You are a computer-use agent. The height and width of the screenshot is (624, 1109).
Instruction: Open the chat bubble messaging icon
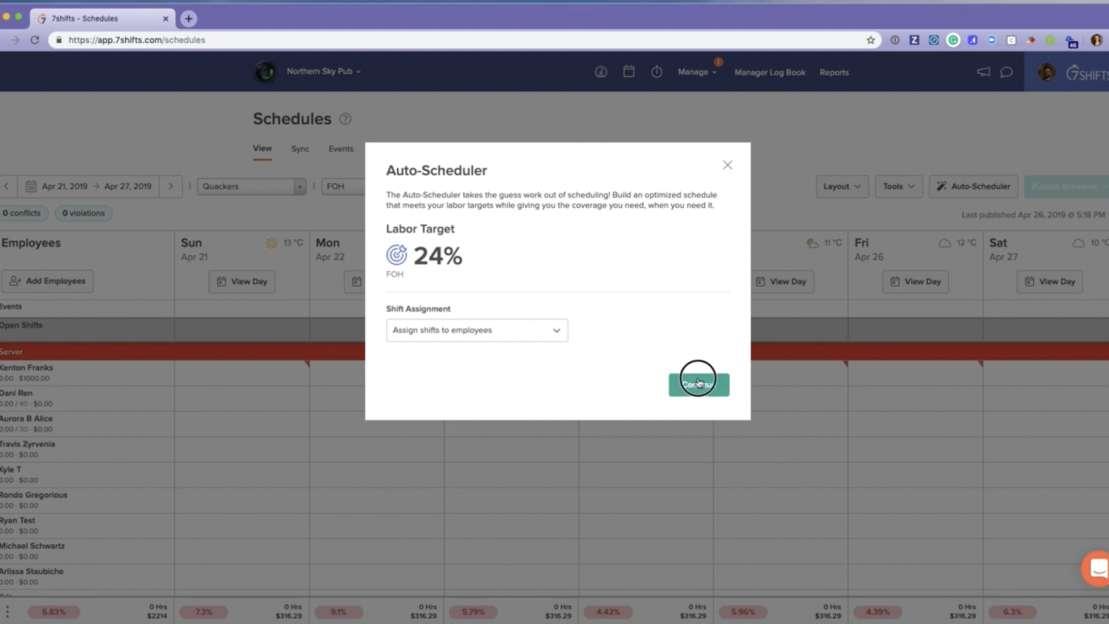pos(1006,72)
